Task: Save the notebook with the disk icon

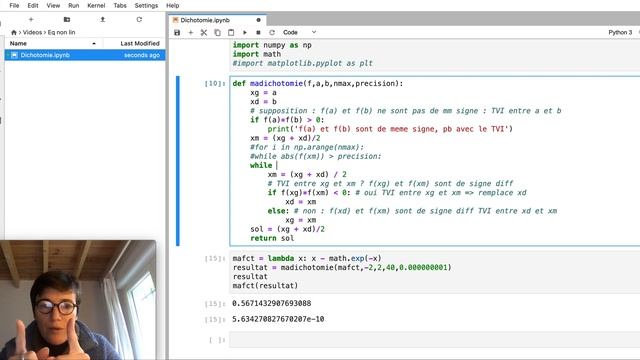Action: coord(177,32)
